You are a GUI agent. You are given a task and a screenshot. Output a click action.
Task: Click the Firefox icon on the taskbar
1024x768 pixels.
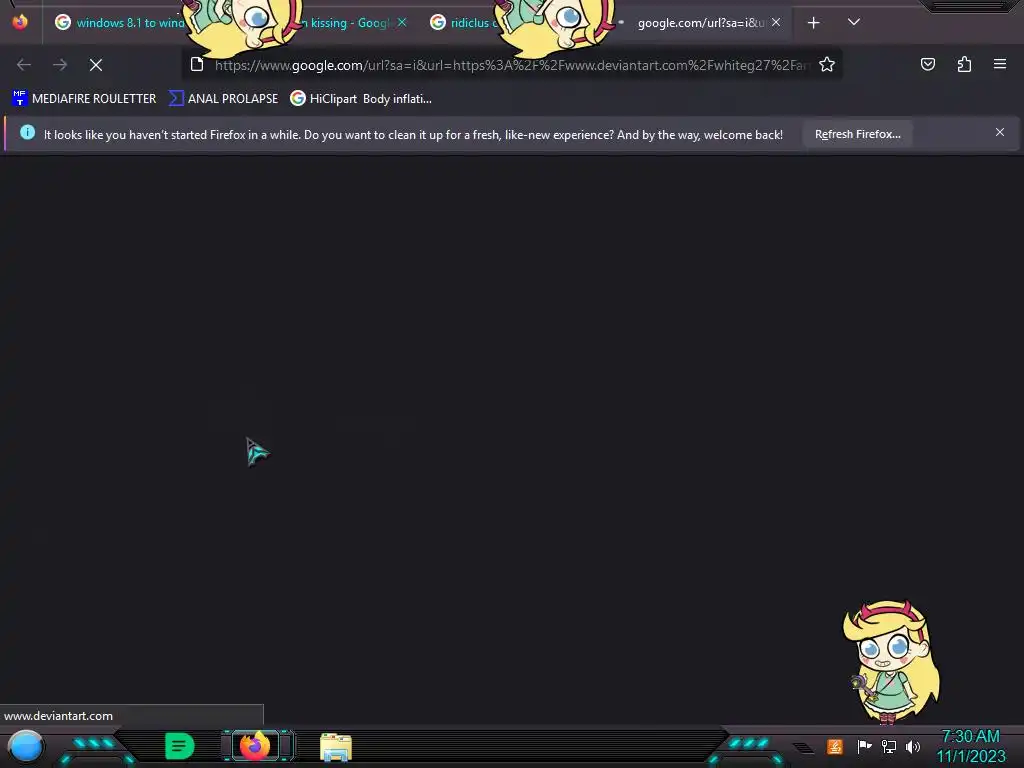pos(255,745)
